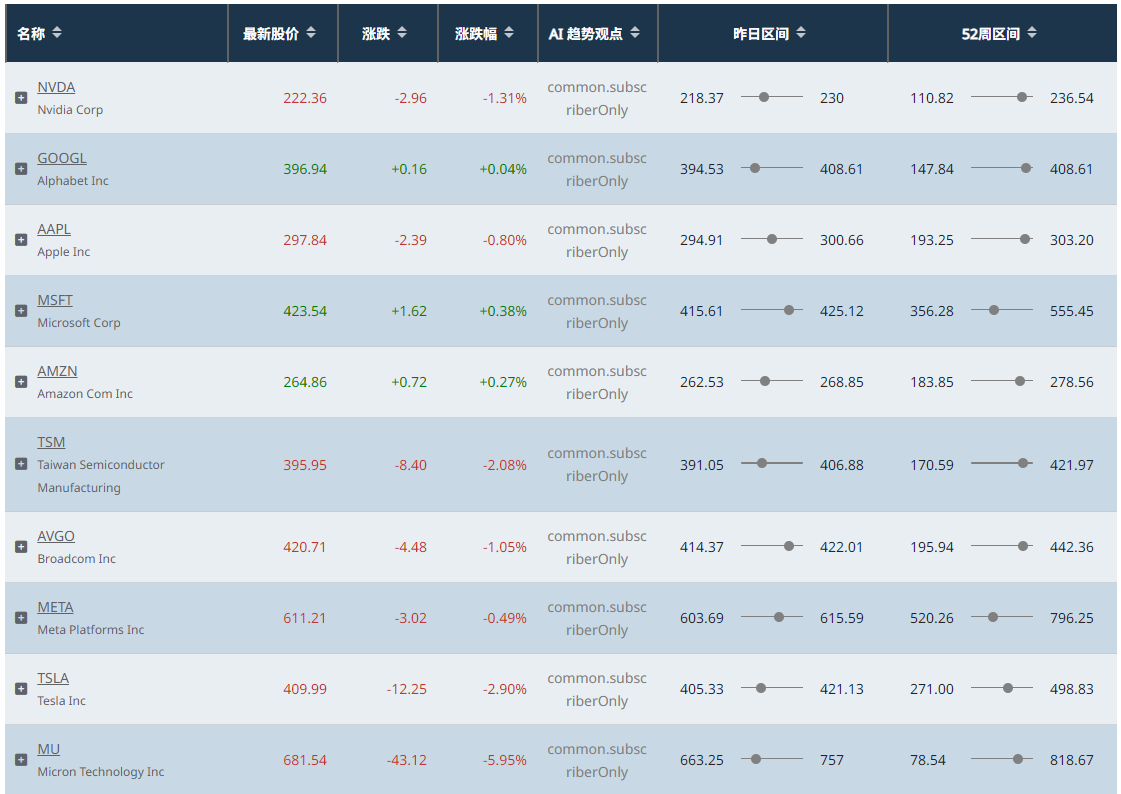
Task: Sort by 涨跌幅 column arrows
Action: [x=509, y=33]
